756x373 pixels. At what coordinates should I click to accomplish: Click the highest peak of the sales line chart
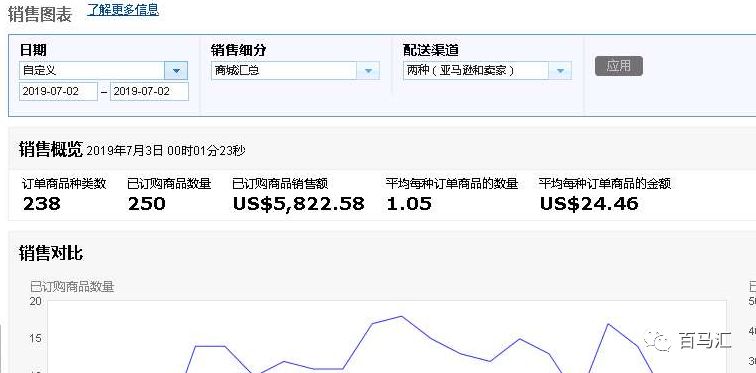[x=402, y=317]
